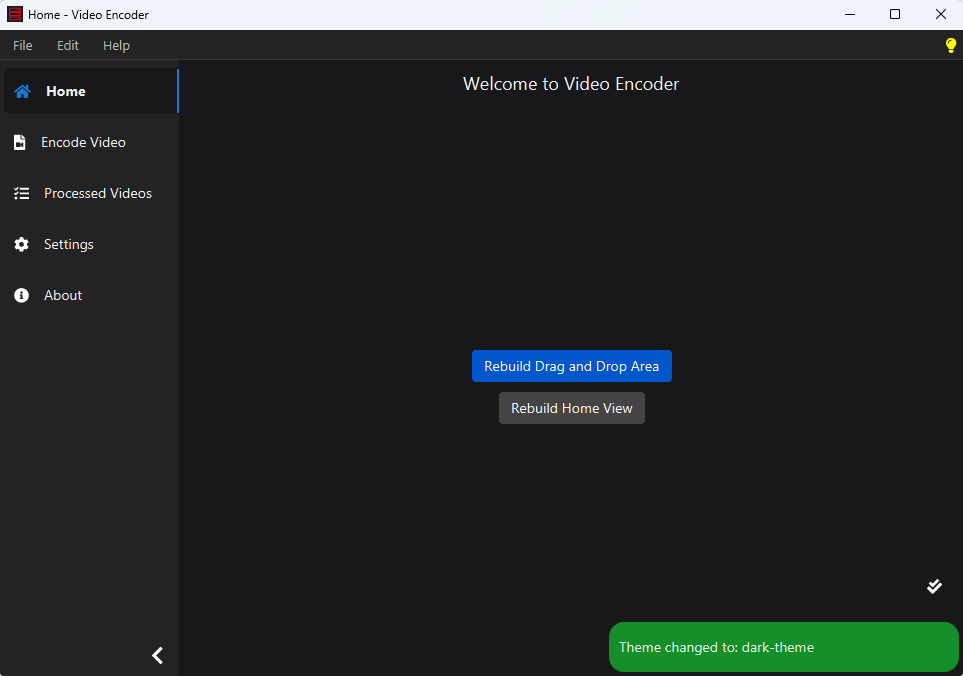Select the Processed Videos sidebar entry
963x676 pixels.
(x=97, y=193)
